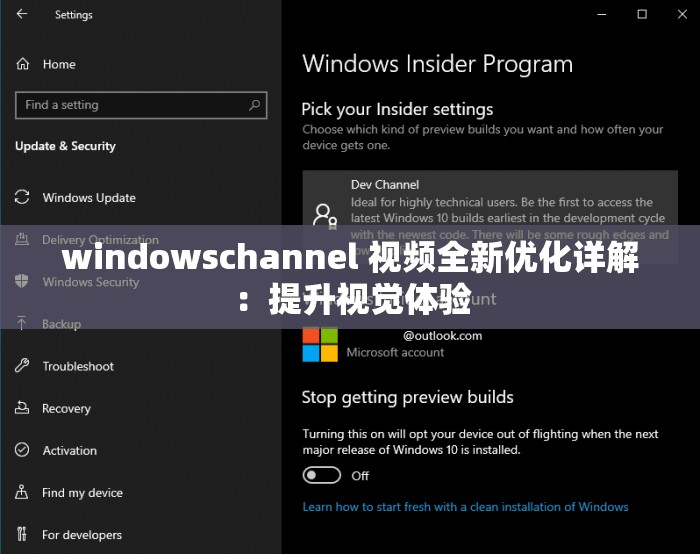Click the Stop getting preview builds heading
This screenshot has height=554, width=700.
[408, 397]
